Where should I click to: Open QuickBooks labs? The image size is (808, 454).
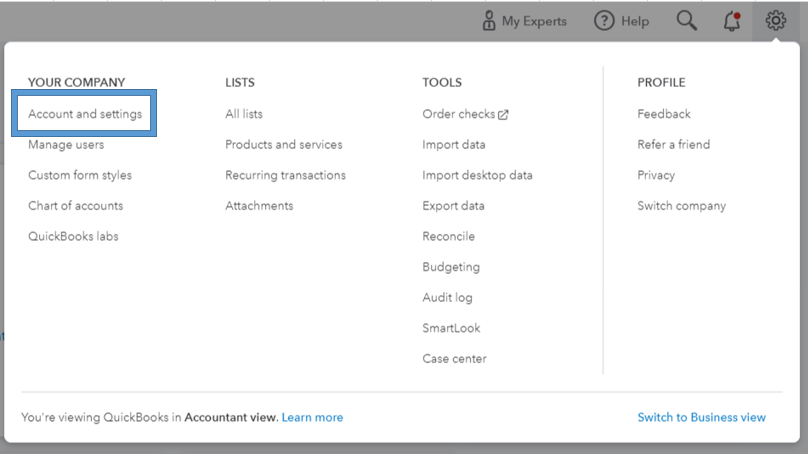(73, 237)
